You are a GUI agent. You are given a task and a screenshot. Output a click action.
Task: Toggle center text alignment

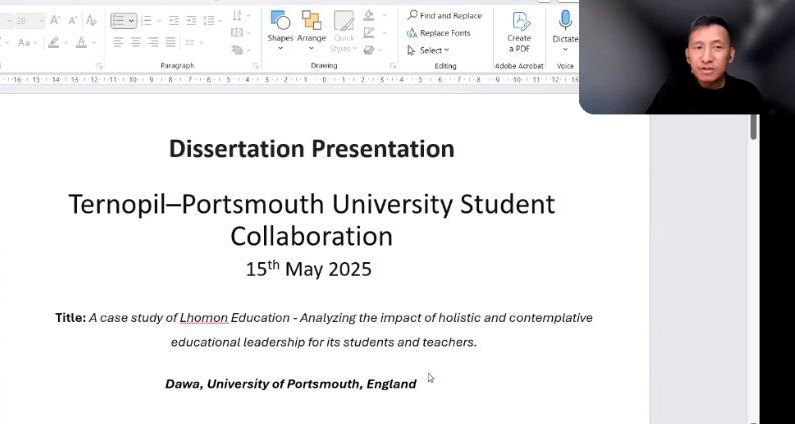tap(136, 42)
